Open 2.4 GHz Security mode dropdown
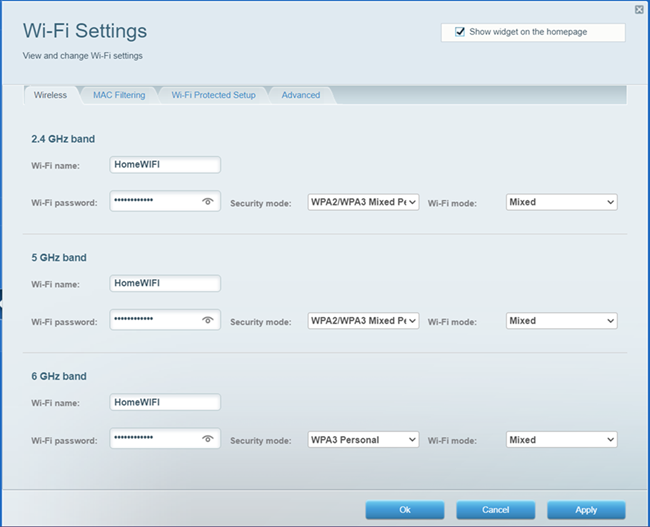 [363, 202]
